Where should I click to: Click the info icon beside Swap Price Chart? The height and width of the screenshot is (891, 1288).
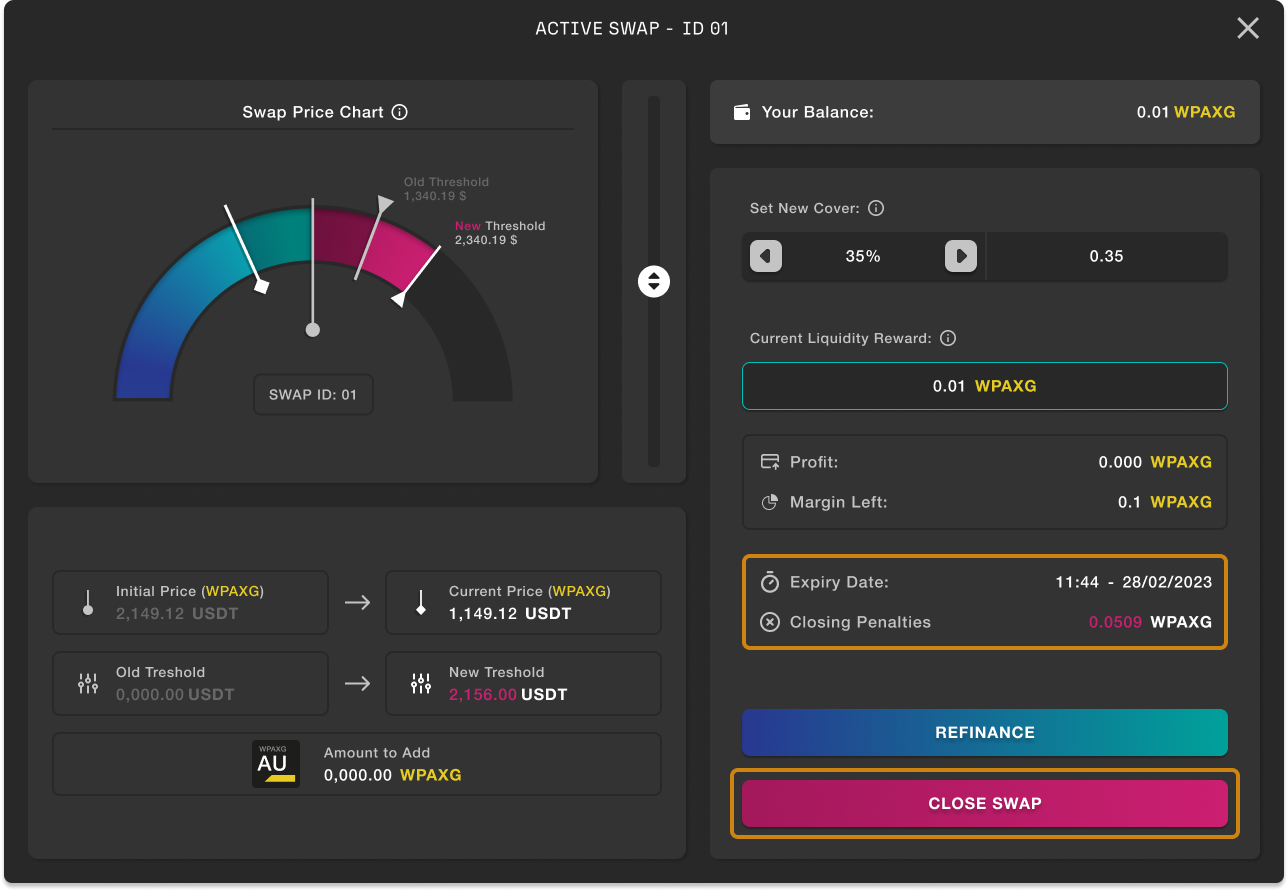pos(400,112)
